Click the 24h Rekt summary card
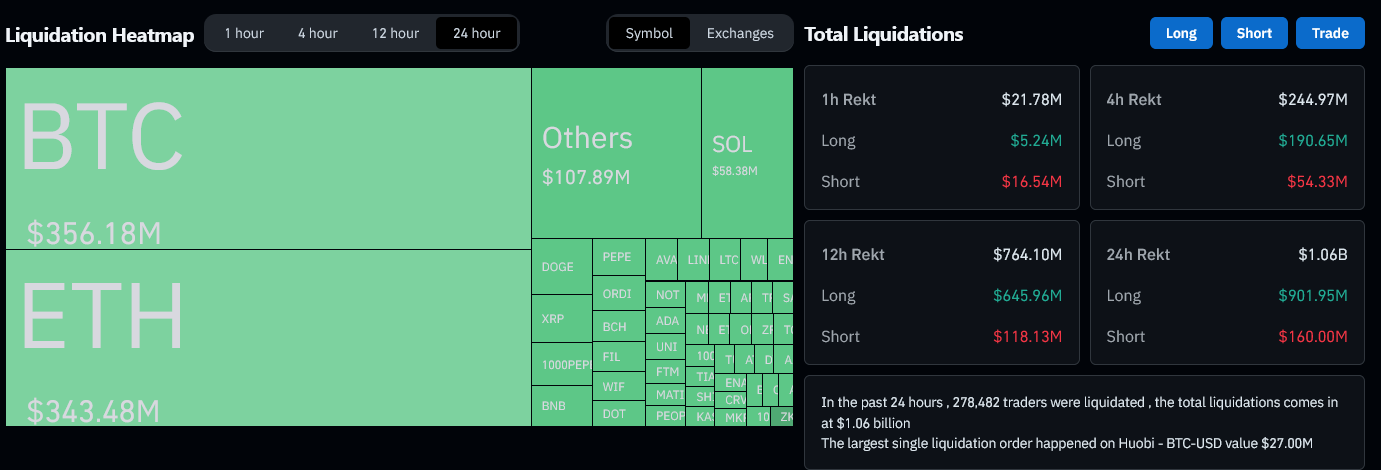1381x470 pixels. pos(1227,295)
